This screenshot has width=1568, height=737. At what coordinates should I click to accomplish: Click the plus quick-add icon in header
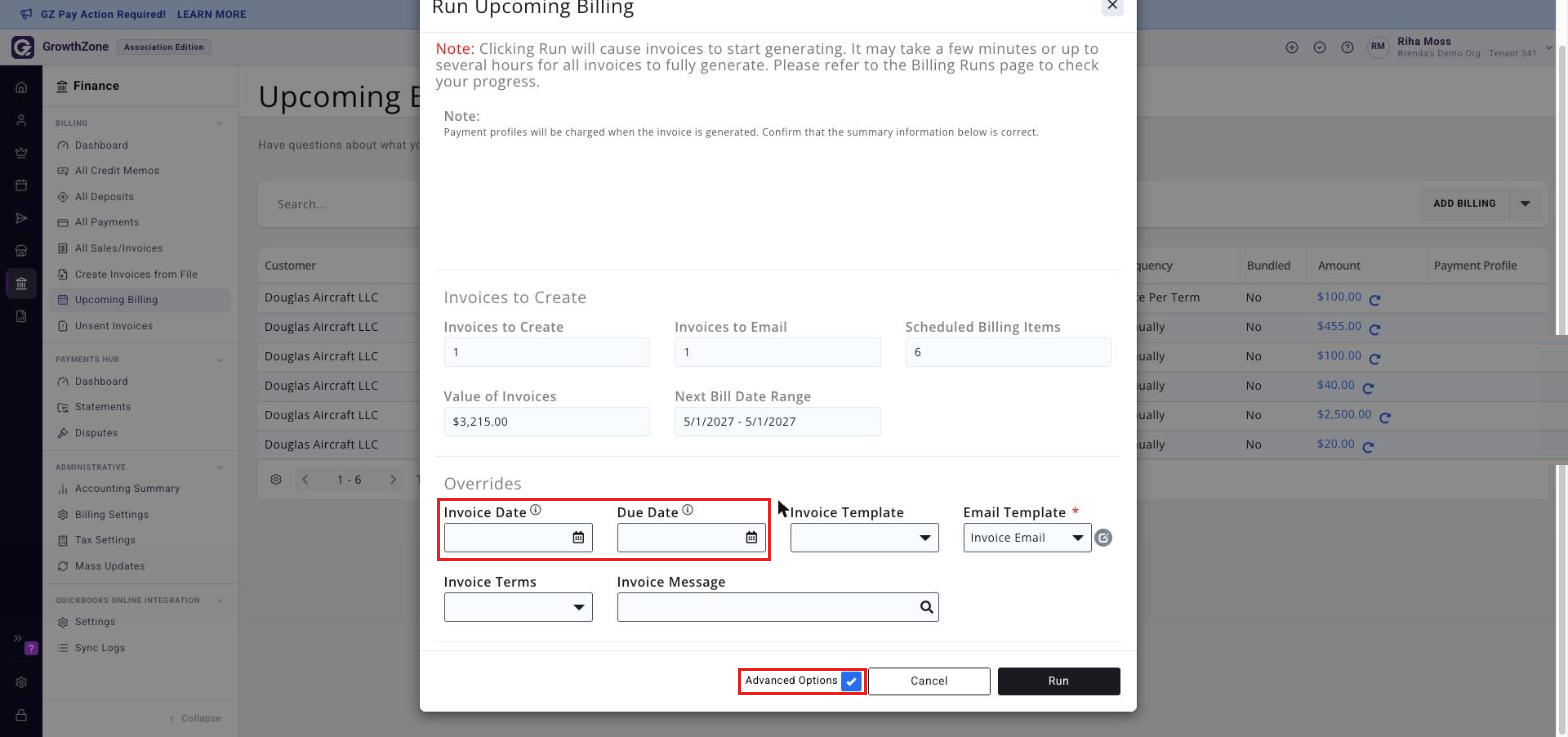point(1292,47)
